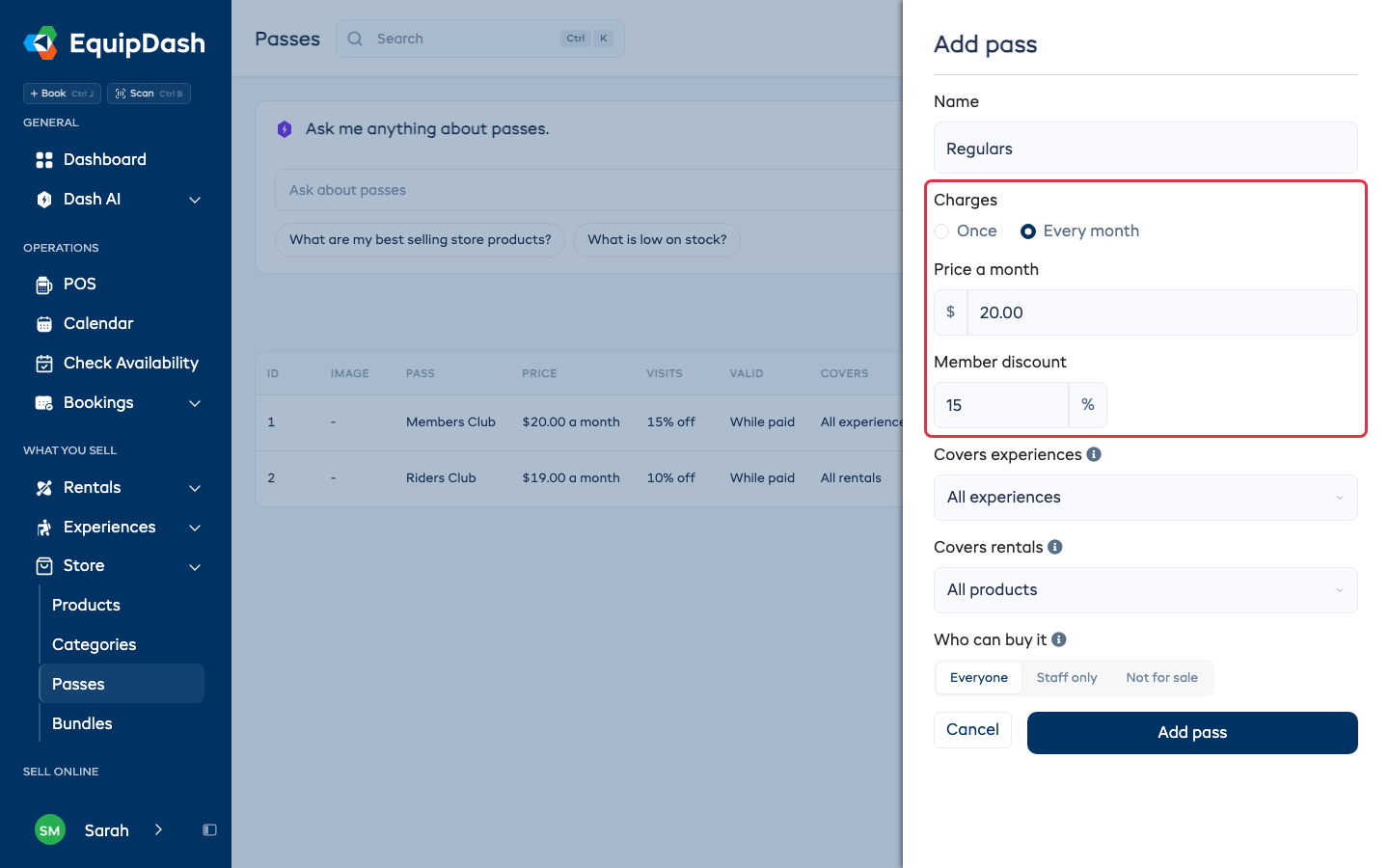1389x868 pixels.
Task: Click the purple AI assistant icon
Action: tap(285, 129)
